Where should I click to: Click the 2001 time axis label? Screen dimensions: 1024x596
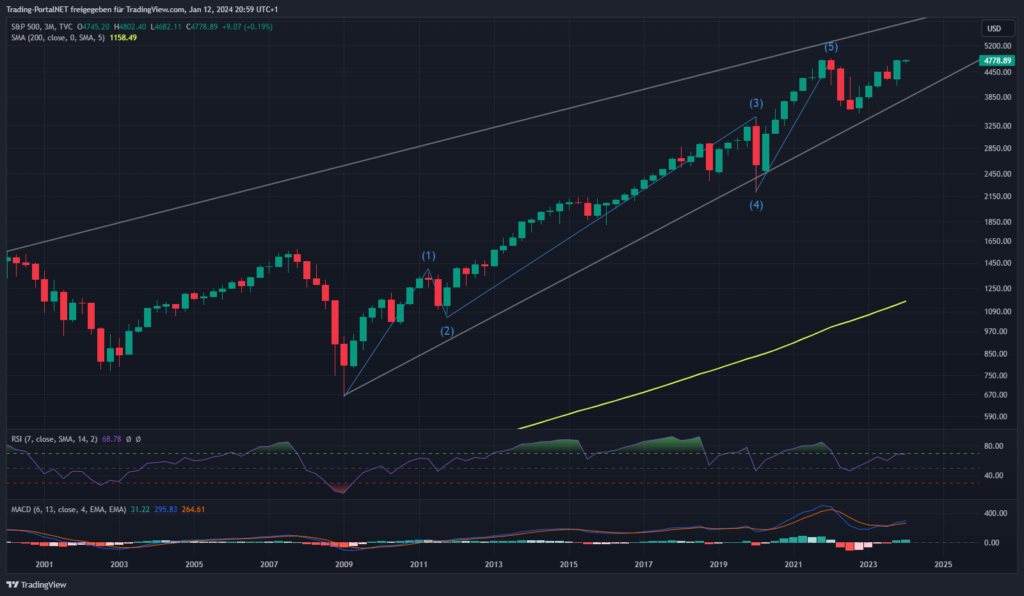click(x=44, y=565)
